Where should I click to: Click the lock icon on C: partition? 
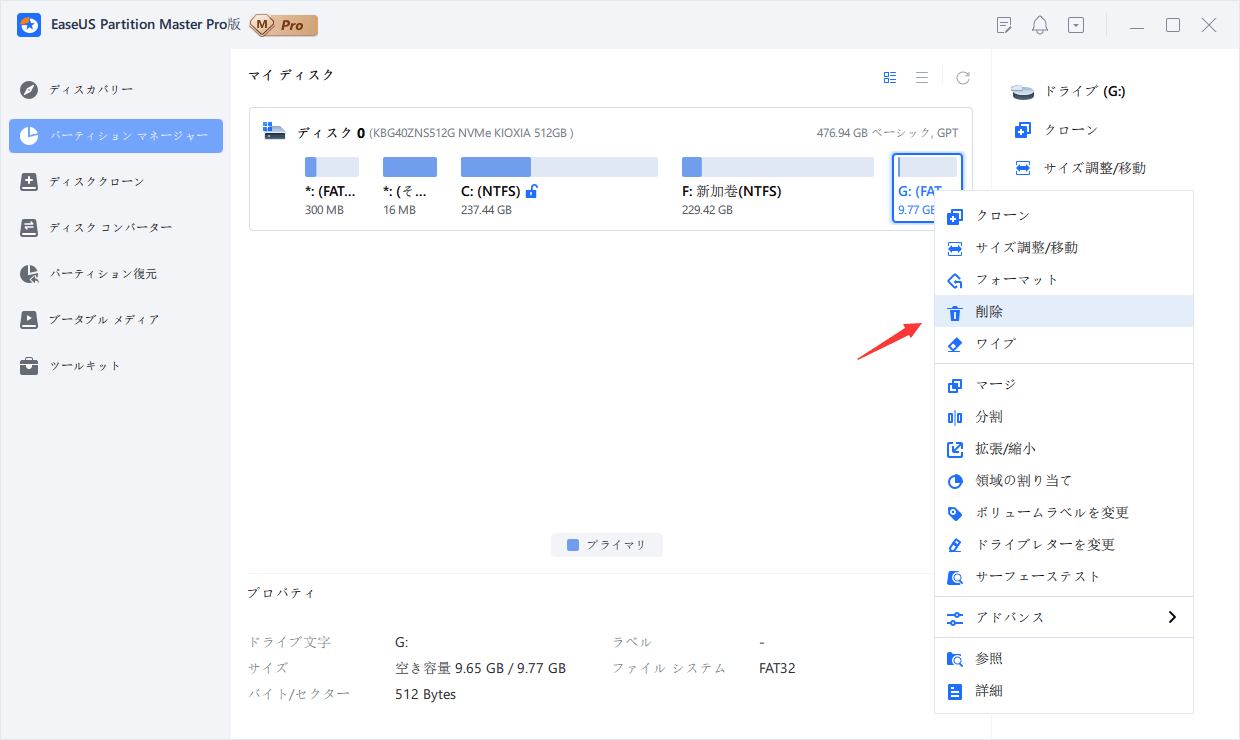pyautogui.click(x=532, y=191)
